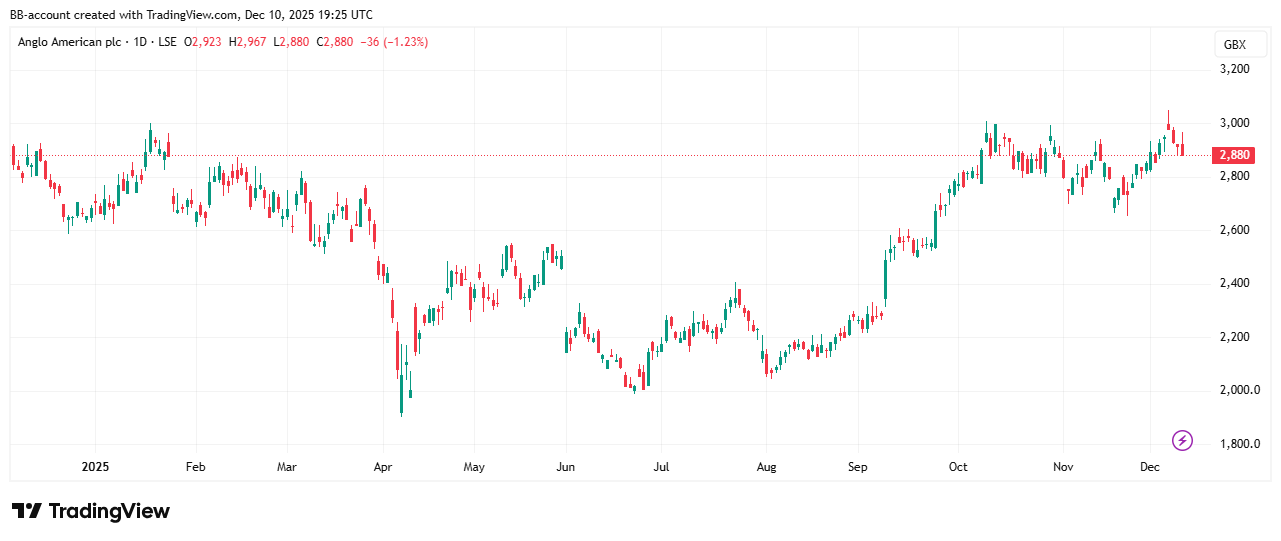
Task: Click the 2,000.0 price axis label
Action: click(x=1238, y=390)
